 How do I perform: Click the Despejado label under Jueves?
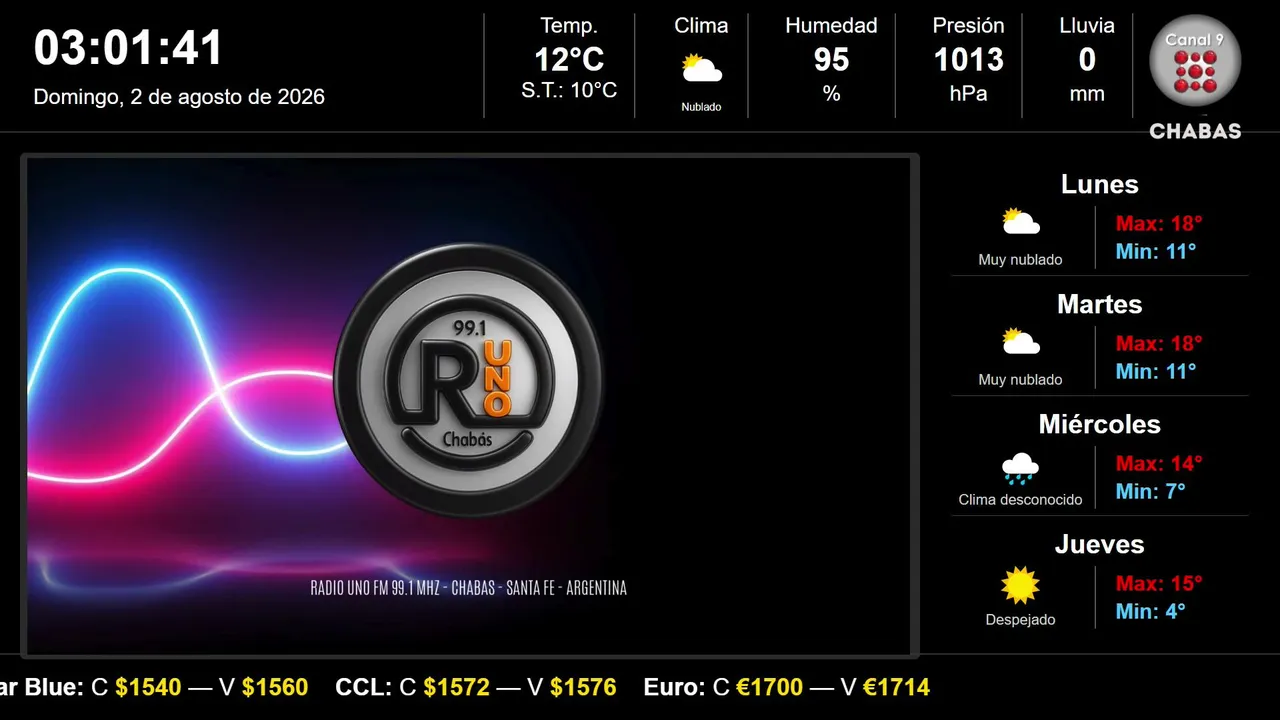(x=1020, y=619)
